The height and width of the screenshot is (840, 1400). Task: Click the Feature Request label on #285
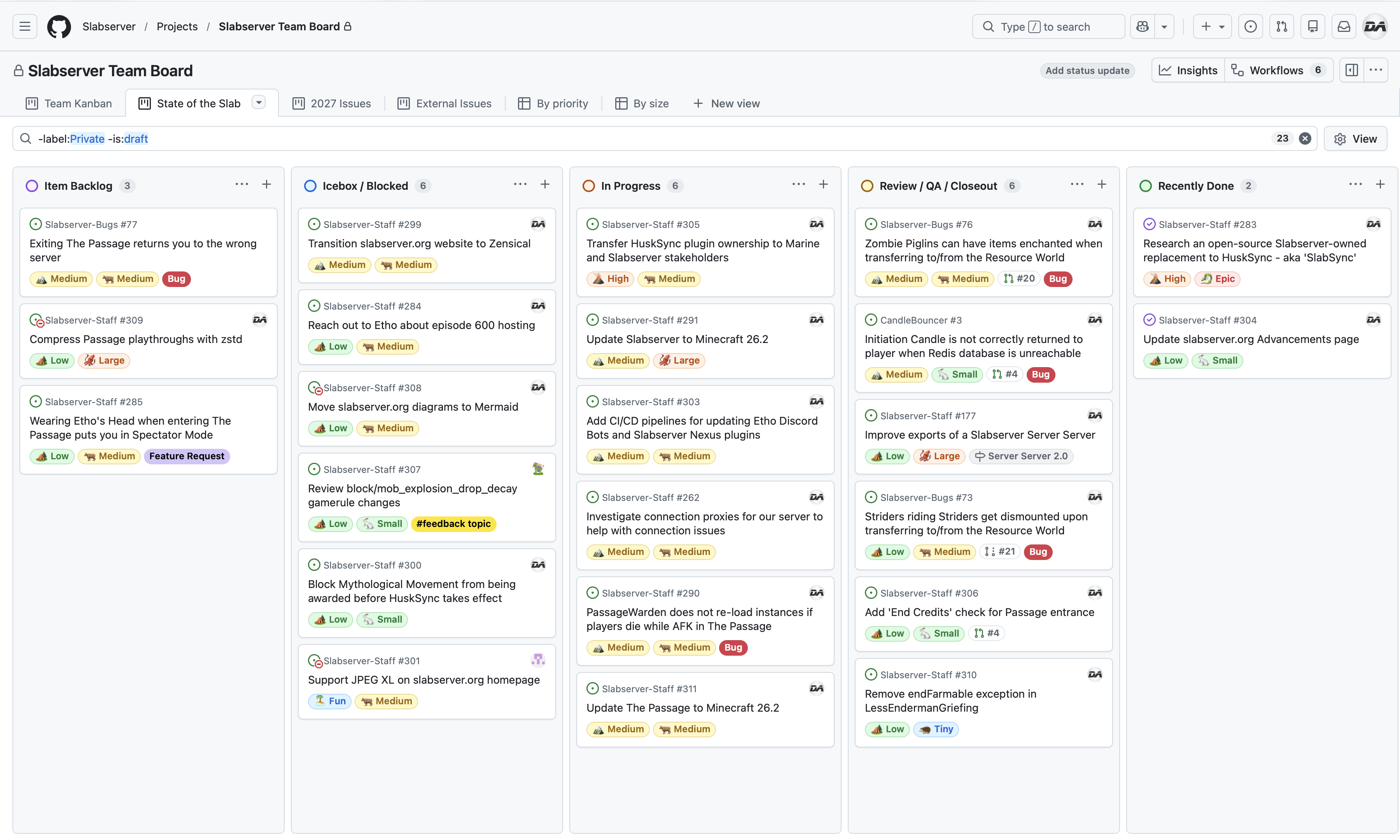tap(187, 456)
